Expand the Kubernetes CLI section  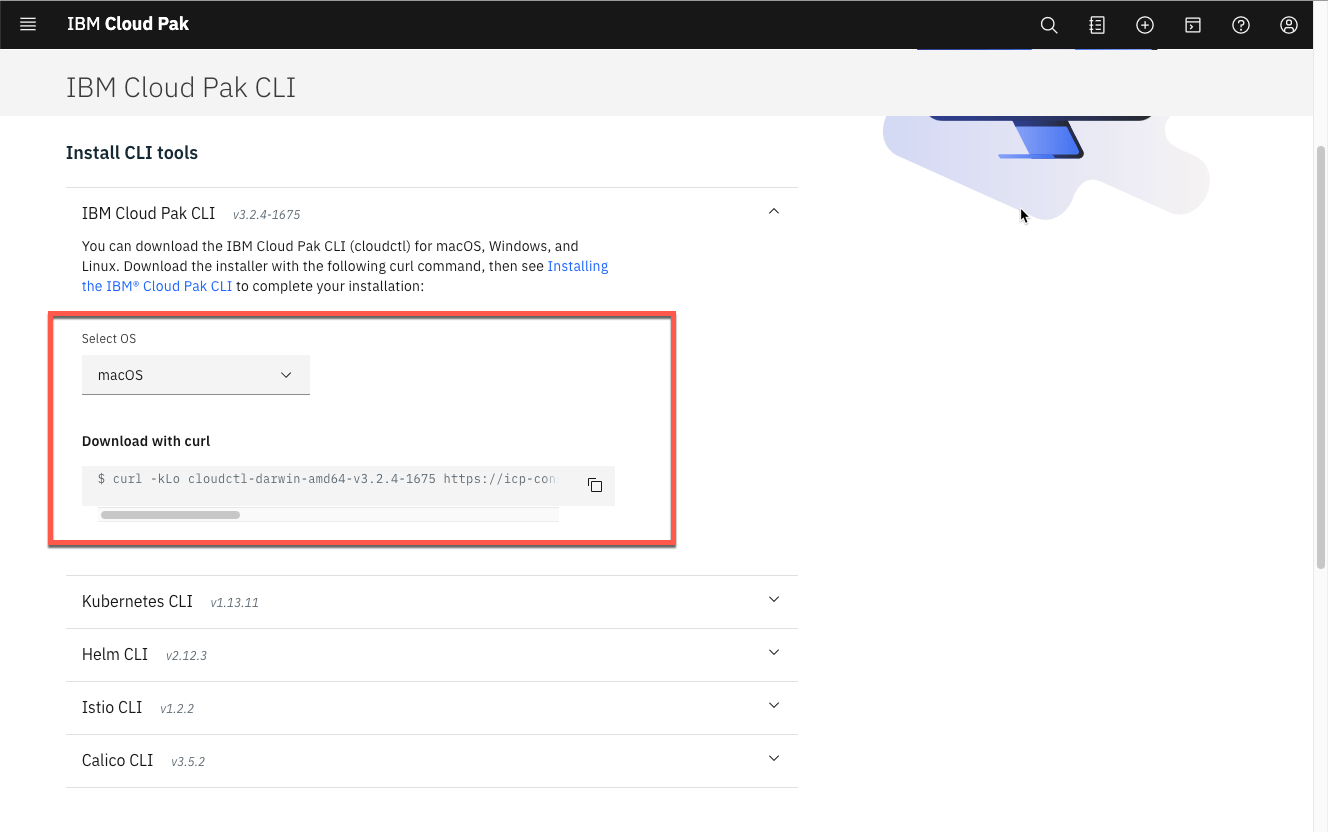coord(773,600)
